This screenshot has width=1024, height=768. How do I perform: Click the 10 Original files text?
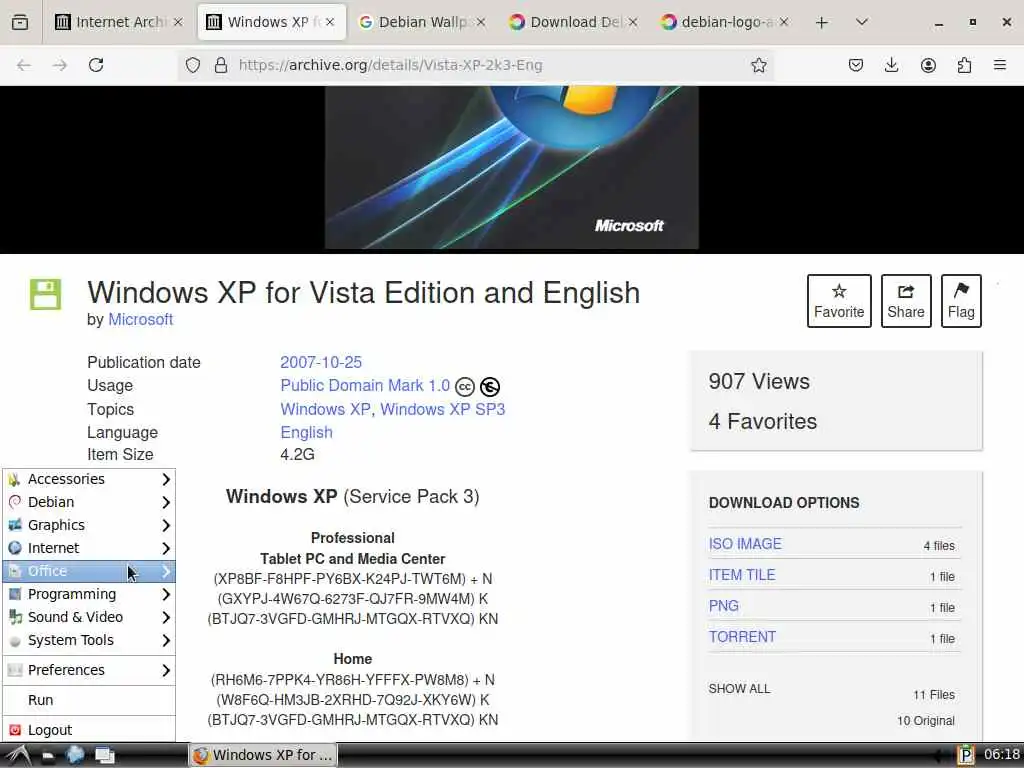coord(925,720)
